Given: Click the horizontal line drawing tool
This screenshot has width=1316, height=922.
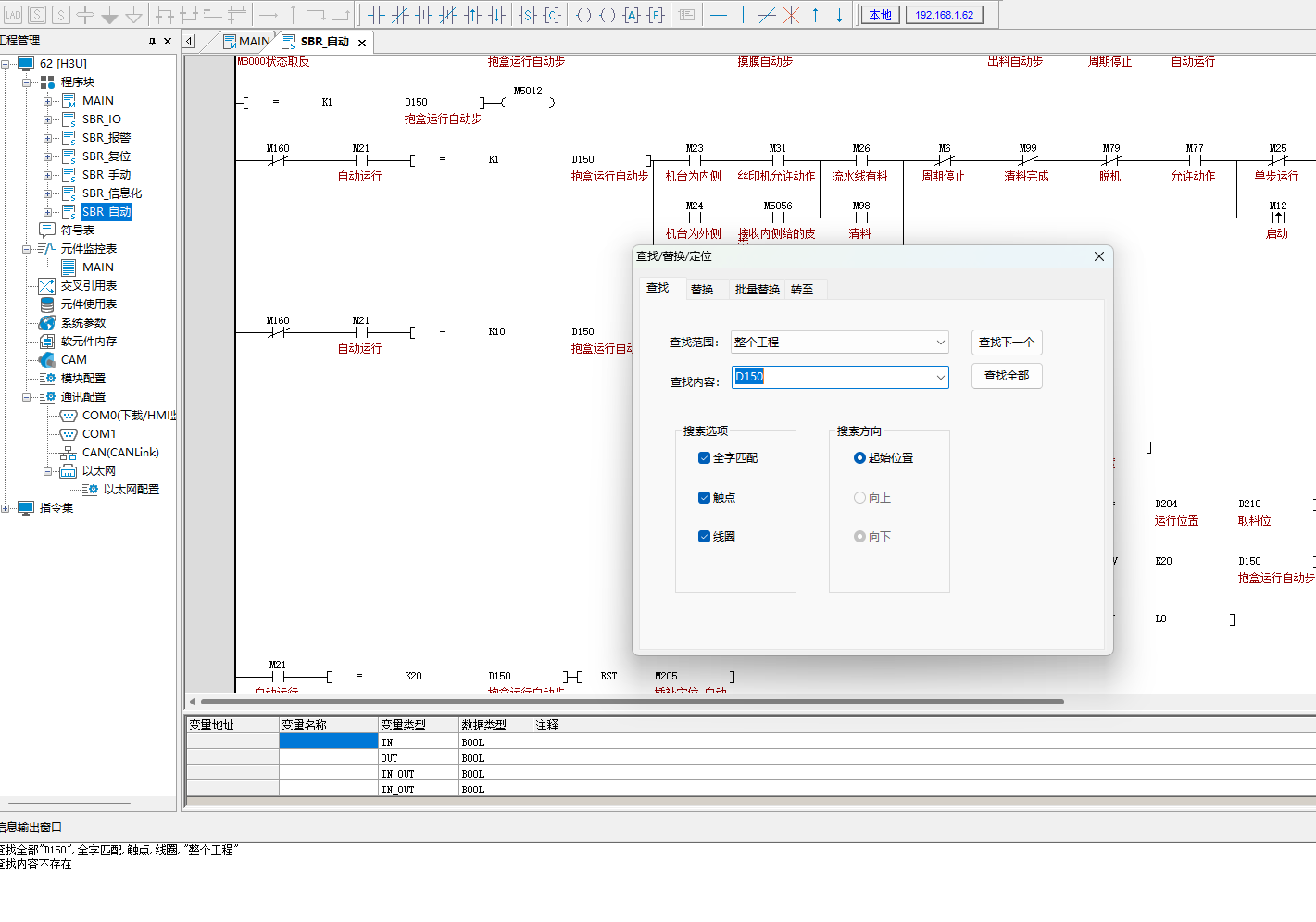Looking at the screenshot, I should coord(719,15).
